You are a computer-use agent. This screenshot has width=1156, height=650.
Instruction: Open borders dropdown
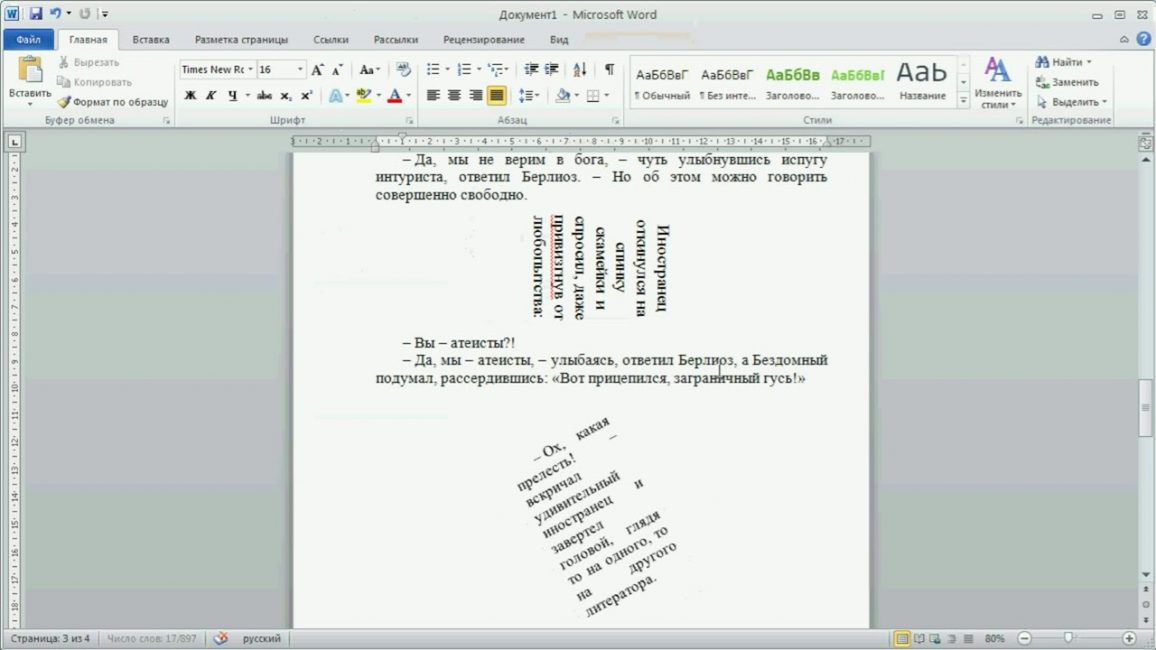[x=606, y=95]
